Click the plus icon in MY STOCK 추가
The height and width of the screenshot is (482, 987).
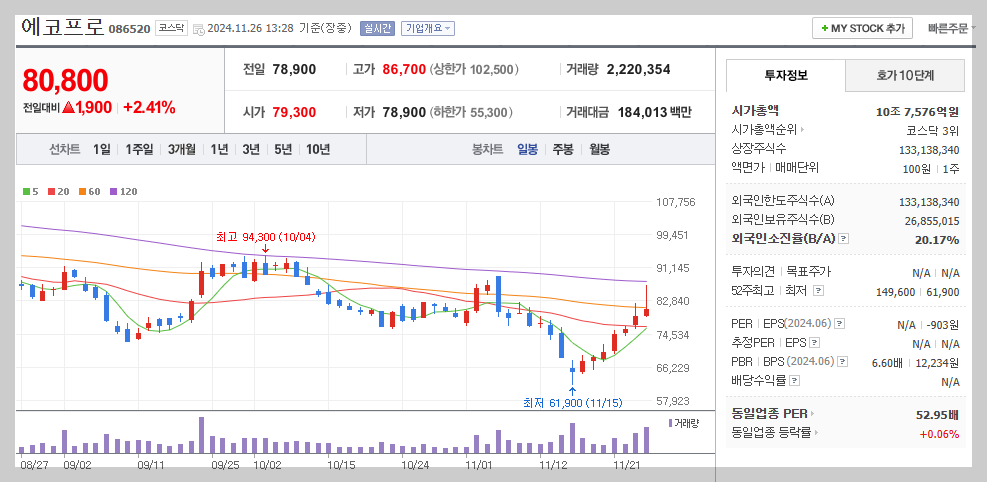(824, 28)
